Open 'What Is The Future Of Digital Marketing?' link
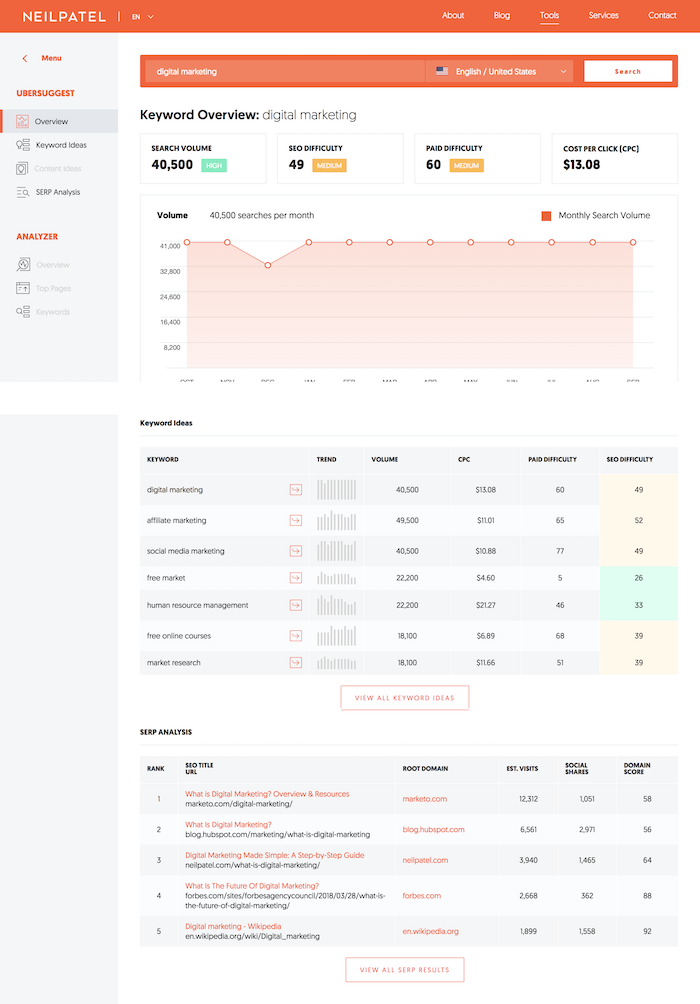The image size is (700, 1004). [x=252, y=886]
